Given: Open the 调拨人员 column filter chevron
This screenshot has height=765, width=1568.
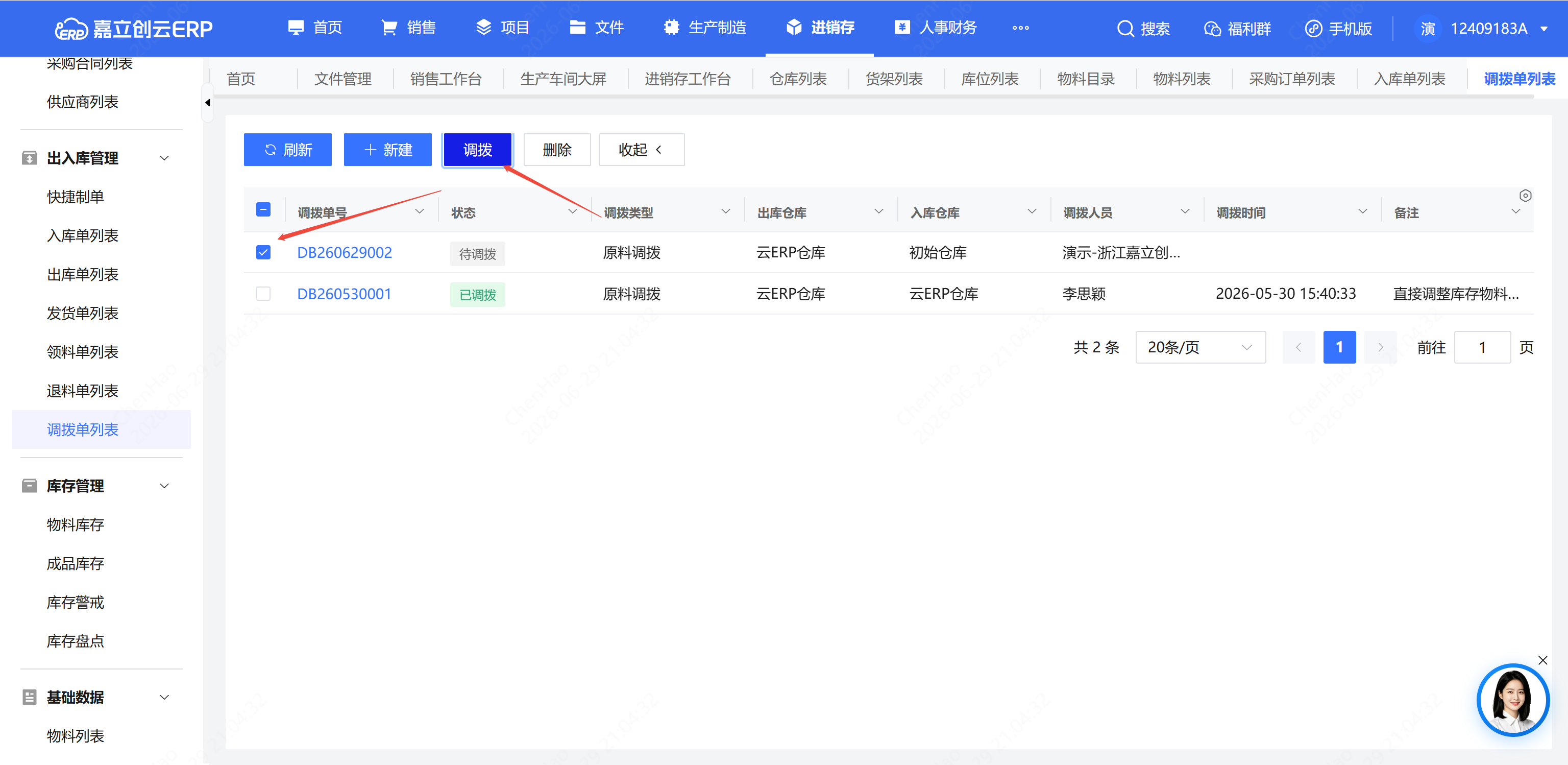Looking at the screenshot, I should pos(1185,211).
